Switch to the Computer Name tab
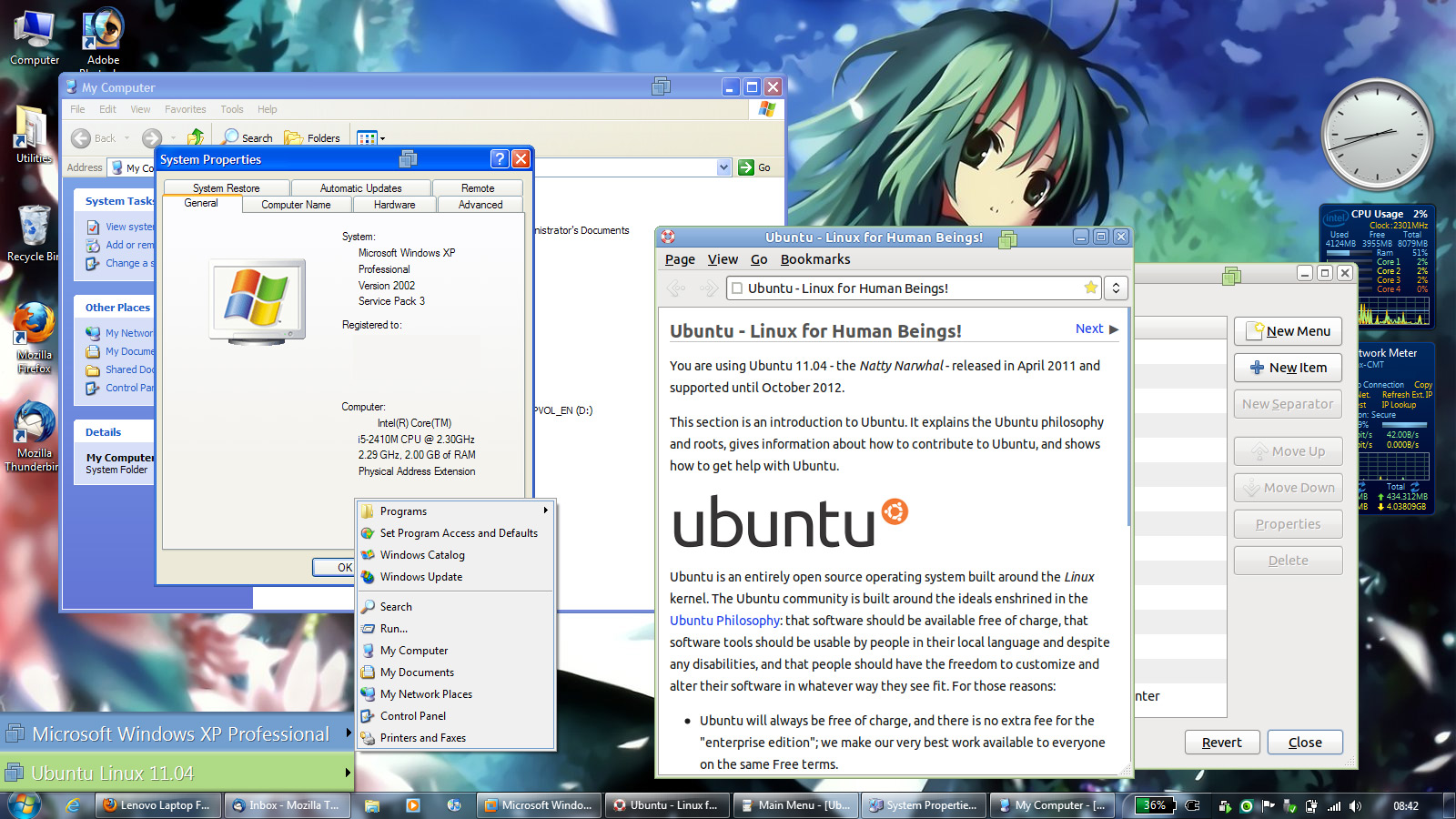Screen dimensions: 1456x819 point(296,205)
